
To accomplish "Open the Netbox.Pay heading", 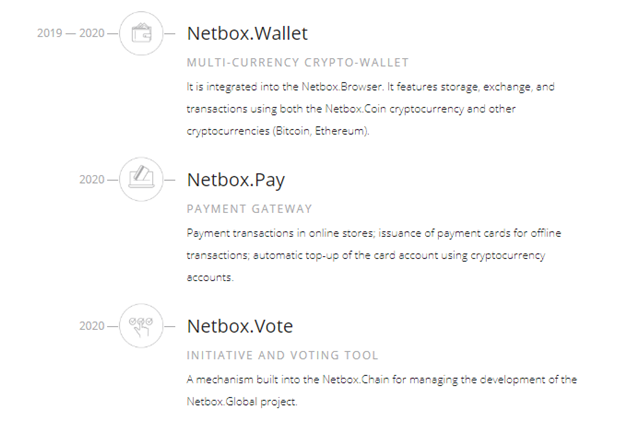I will click(236, 180).
